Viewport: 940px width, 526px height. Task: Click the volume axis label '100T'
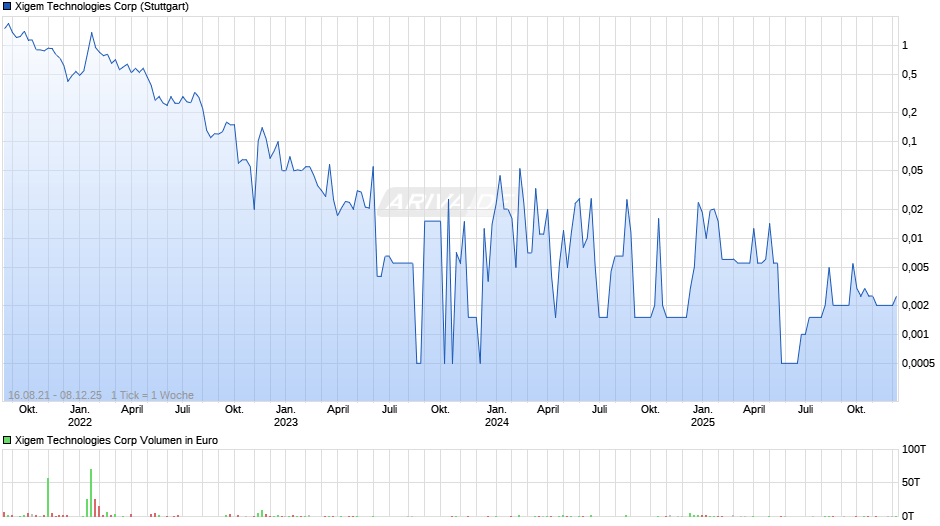pos(914,449)
